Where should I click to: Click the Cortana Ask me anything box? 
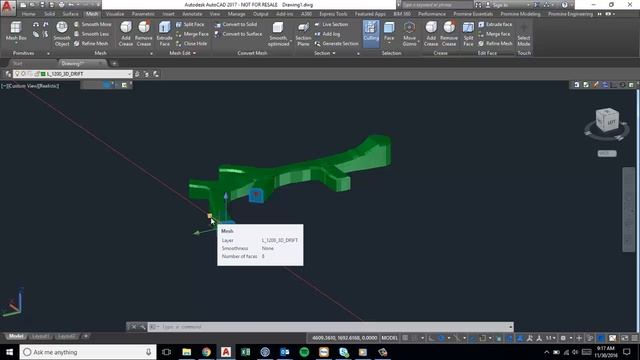tap(88, 352)
